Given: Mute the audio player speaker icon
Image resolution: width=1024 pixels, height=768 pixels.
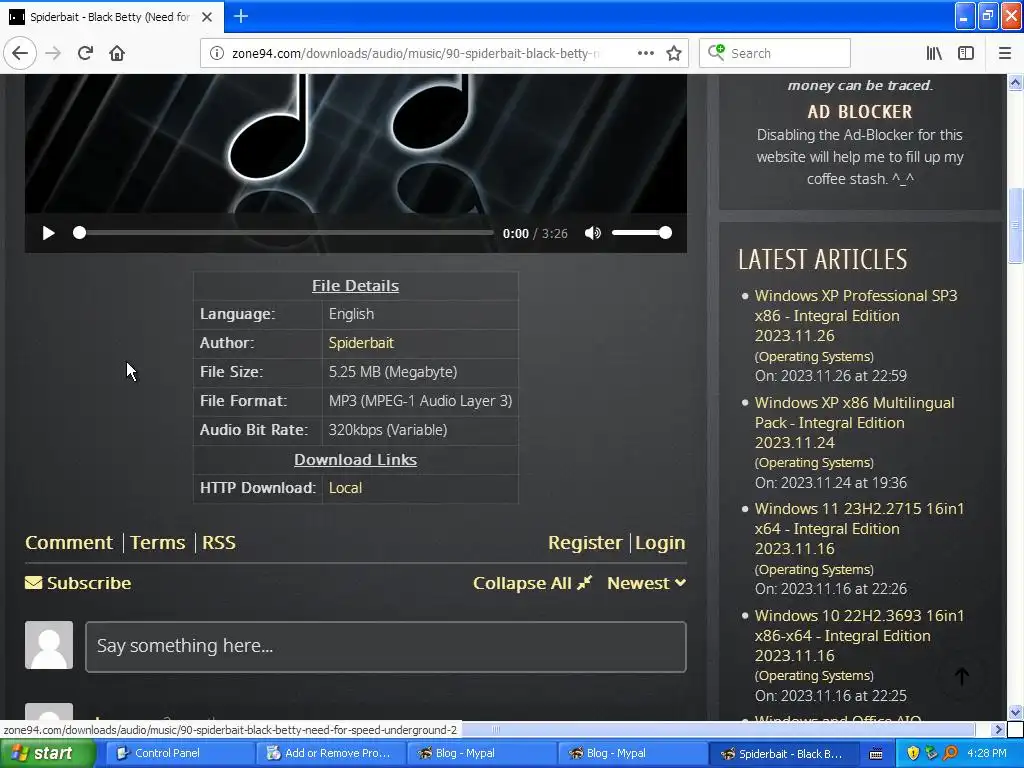Looking at the screenshot, I should (x=592, y=233).
